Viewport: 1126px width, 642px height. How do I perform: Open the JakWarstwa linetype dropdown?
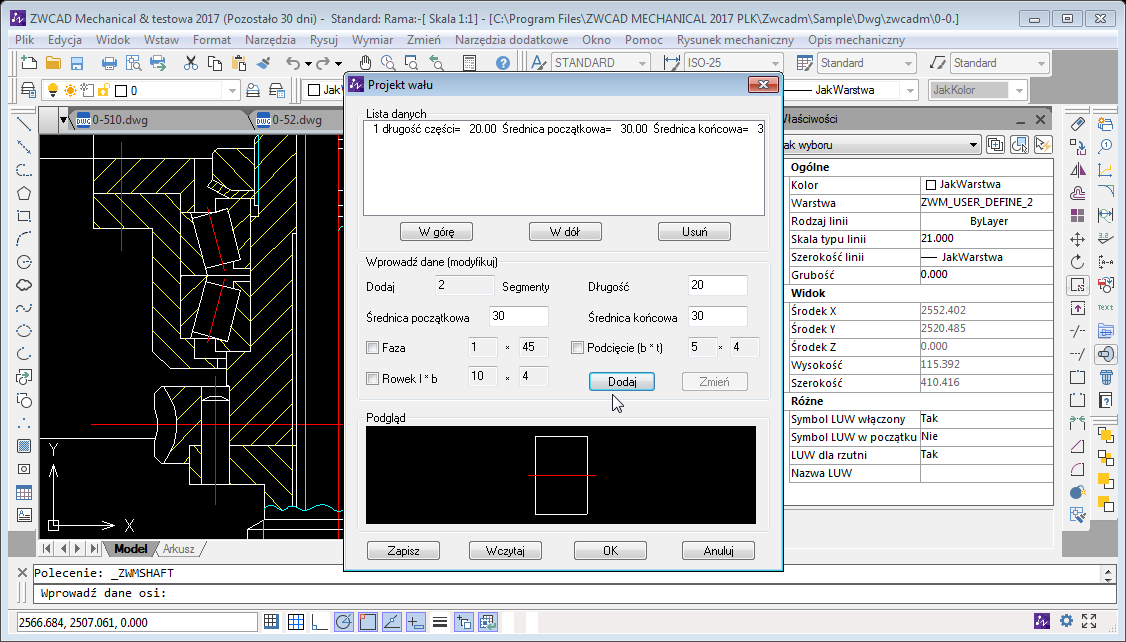[908, 90]
